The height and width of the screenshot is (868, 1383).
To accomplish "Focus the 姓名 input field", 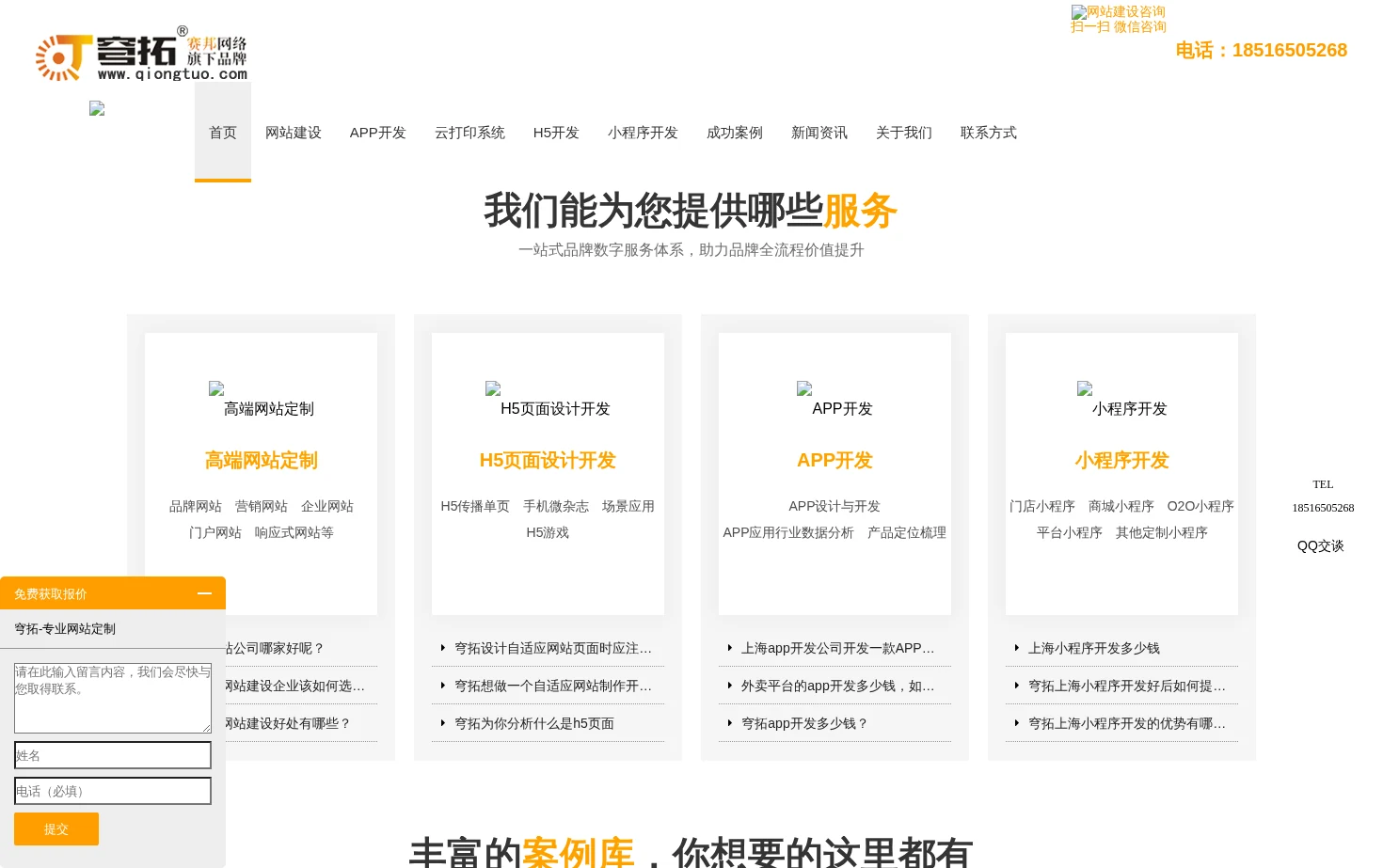I will (x=113, y=755).
